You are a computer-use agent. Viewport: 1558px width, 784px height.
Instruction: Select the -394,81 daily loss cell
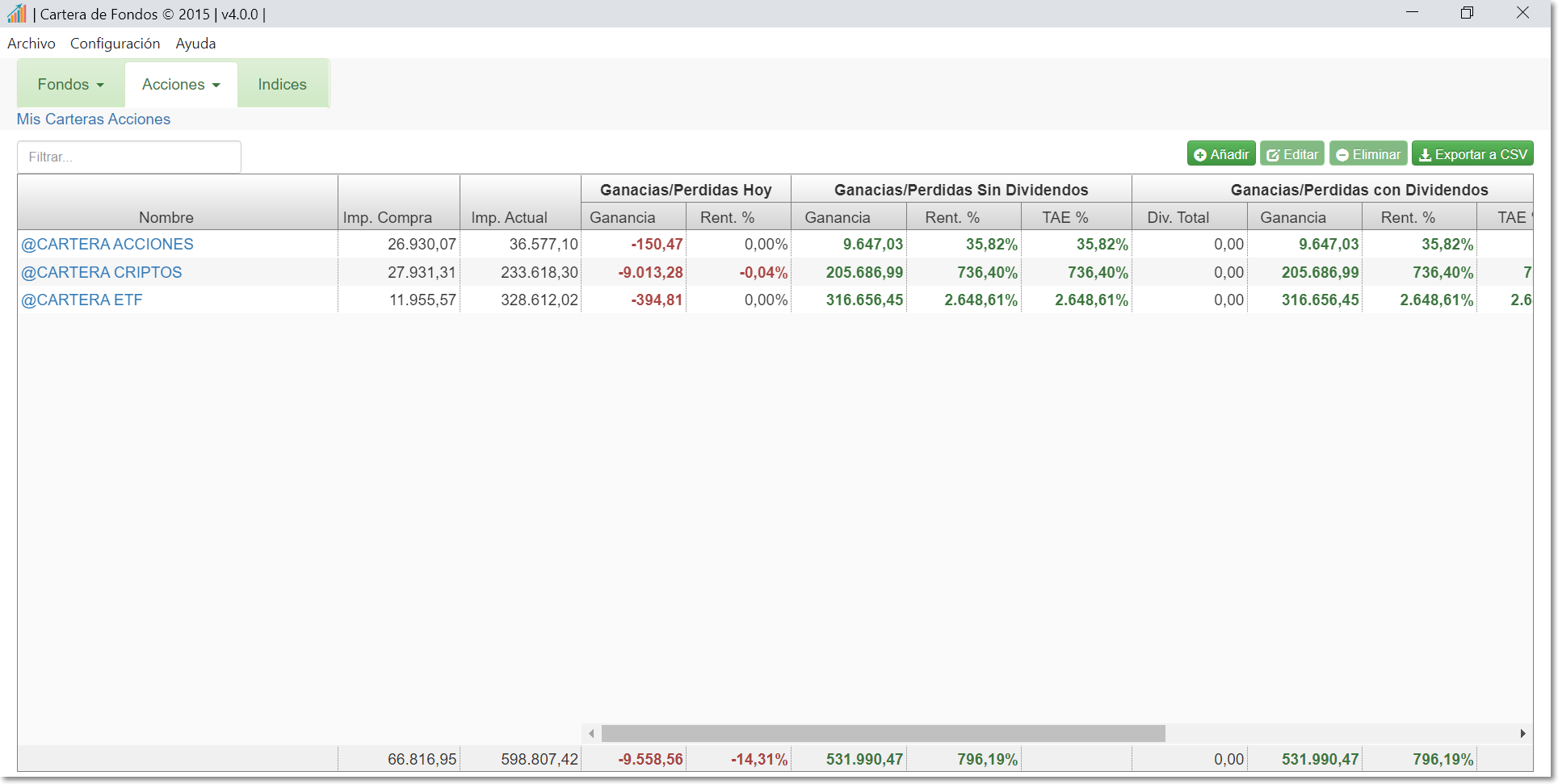click(634, 300)
